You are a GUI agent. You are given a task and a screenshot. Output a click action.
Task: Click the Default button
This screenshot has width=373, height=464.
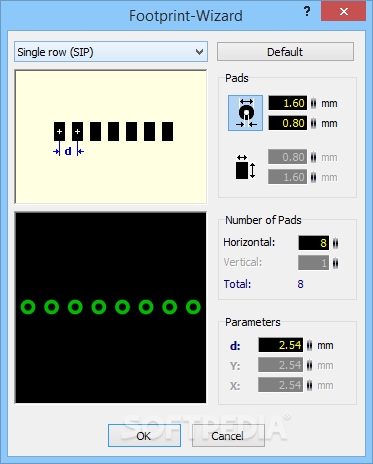tap(285, 52)
